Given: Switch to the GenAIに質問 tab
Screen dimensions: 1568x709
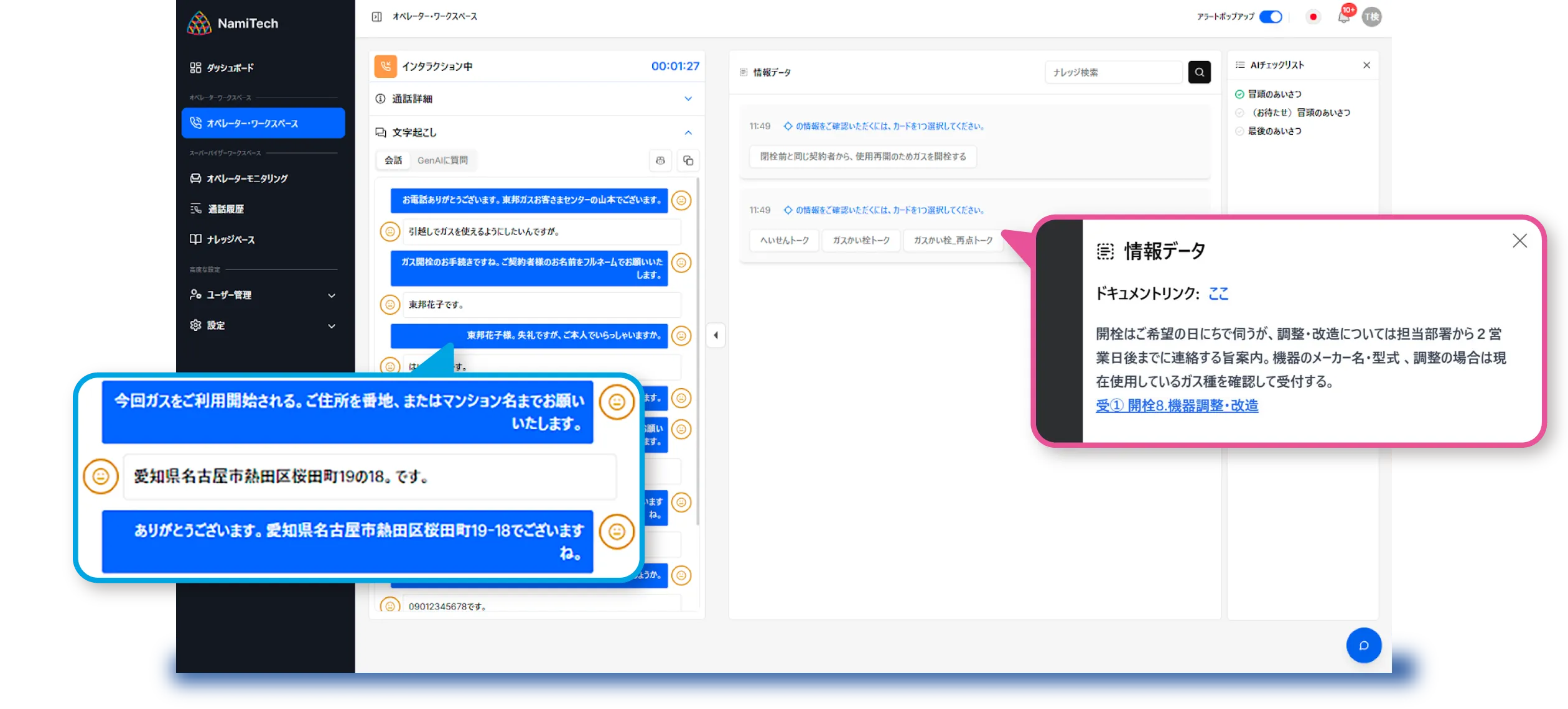Looking at the screenshot, I should (442, 160).
